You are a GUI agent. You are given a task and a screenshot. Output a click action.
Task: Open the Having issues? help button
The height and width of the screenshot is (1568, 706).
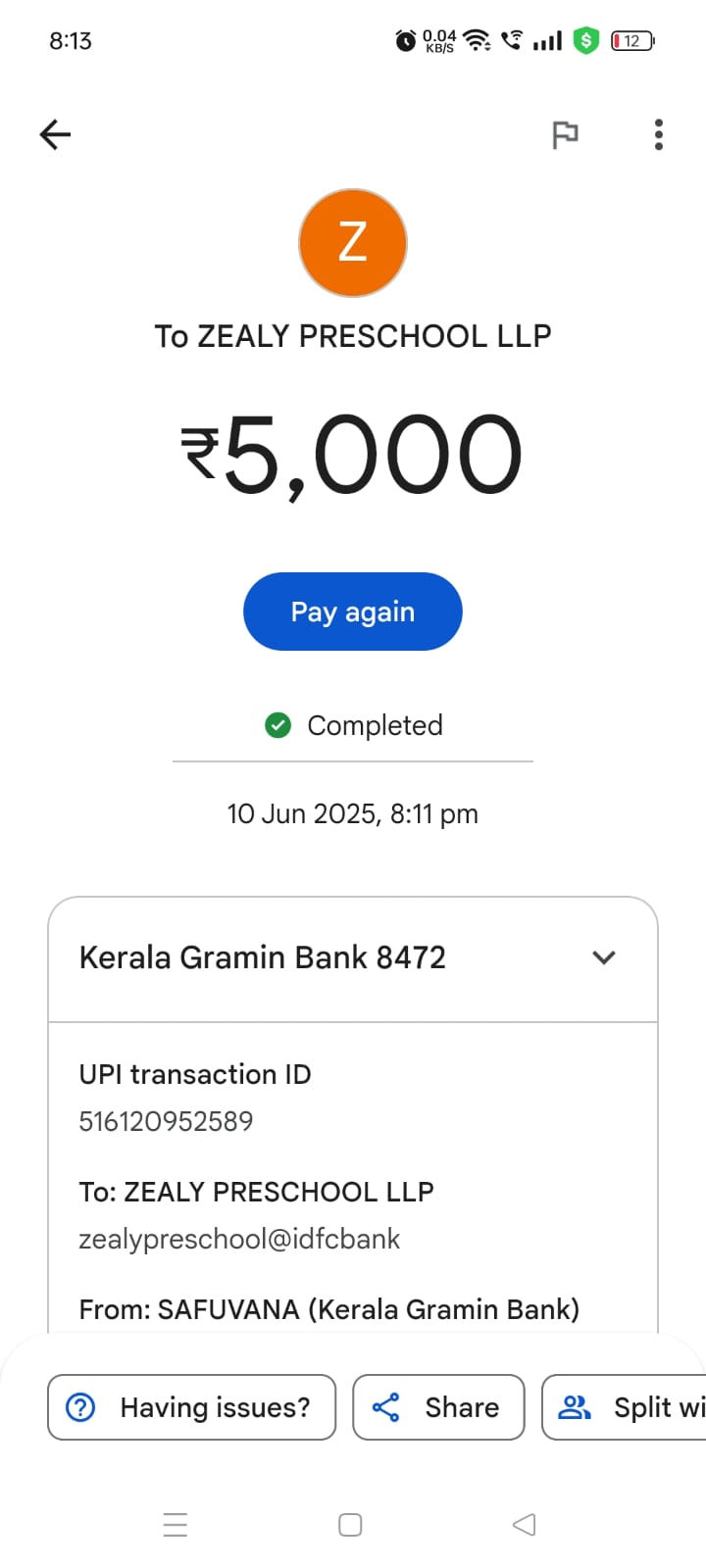point(192,1407)
